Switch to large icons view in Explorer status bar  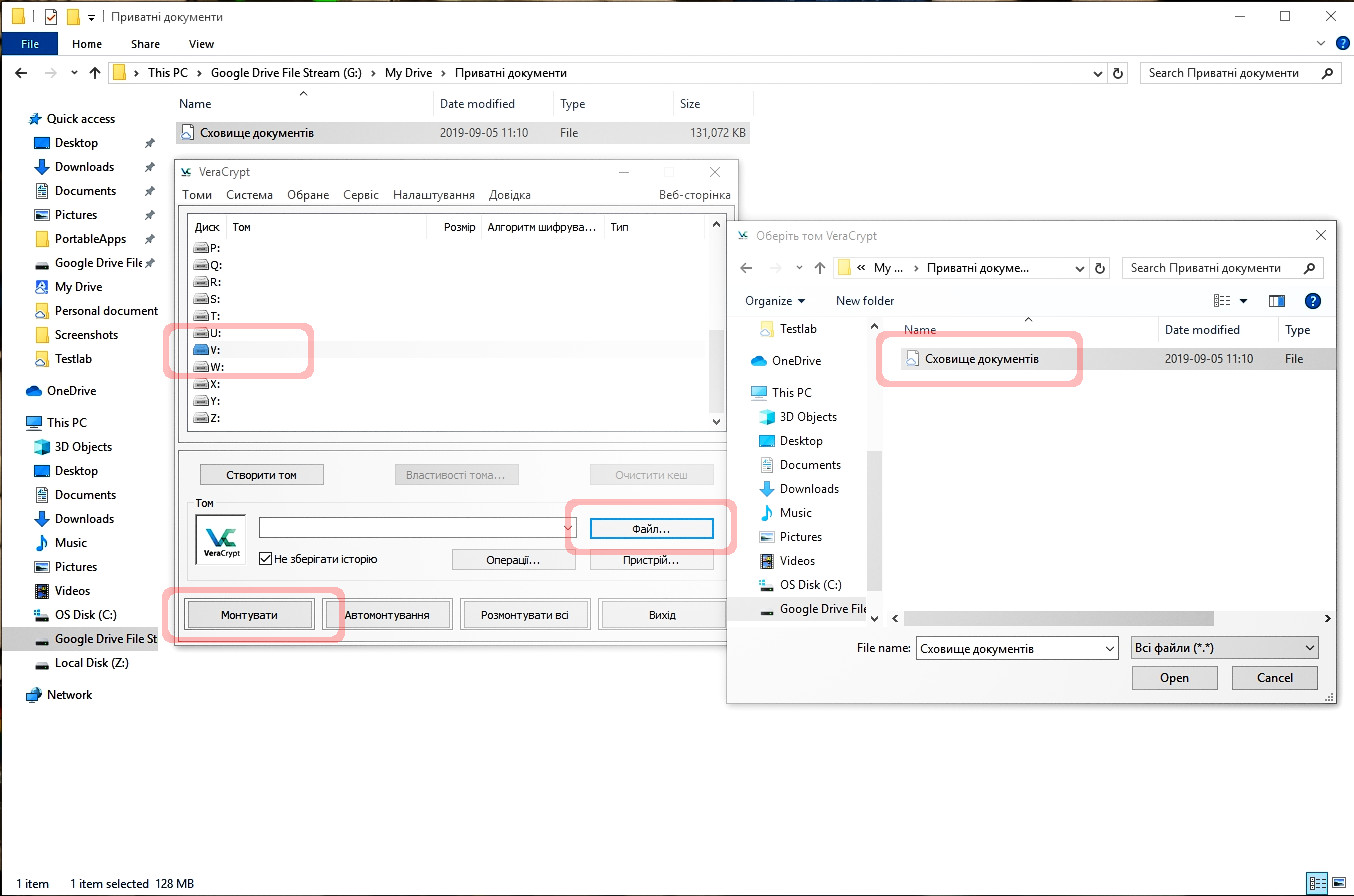[1338, 883]
